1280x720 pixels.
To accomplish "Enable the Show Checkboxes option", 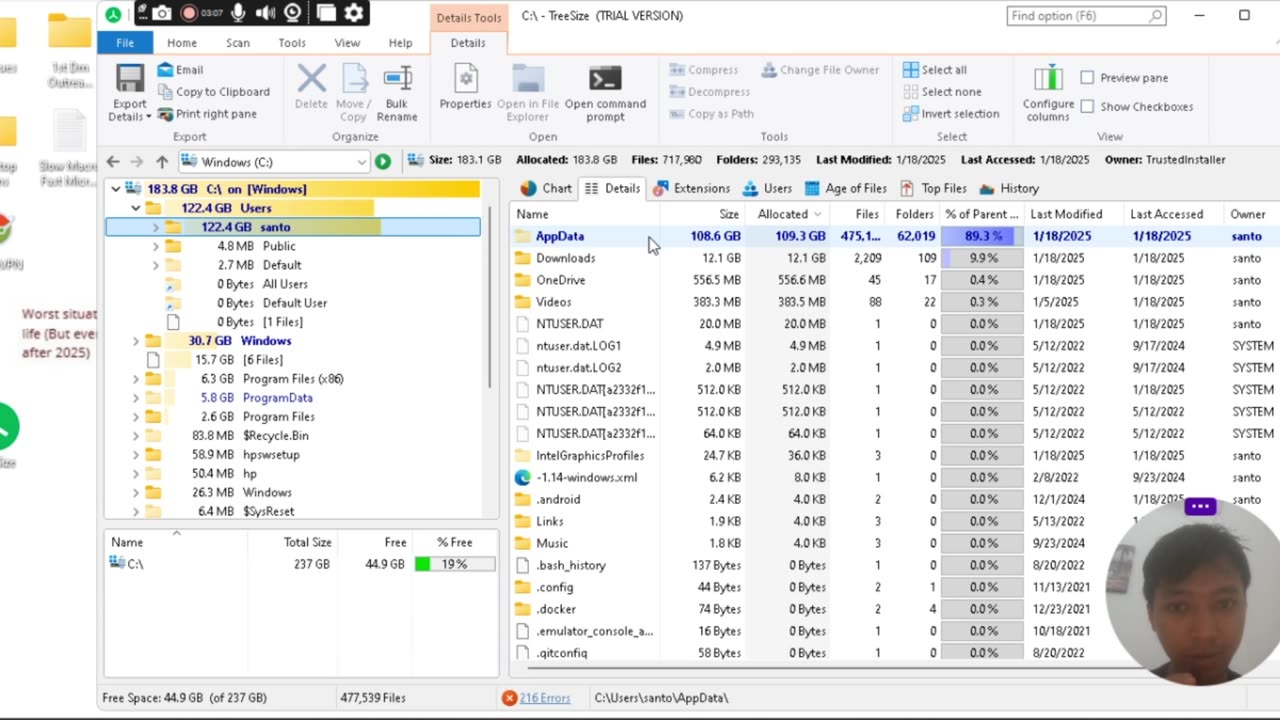I will point(1087,107).
